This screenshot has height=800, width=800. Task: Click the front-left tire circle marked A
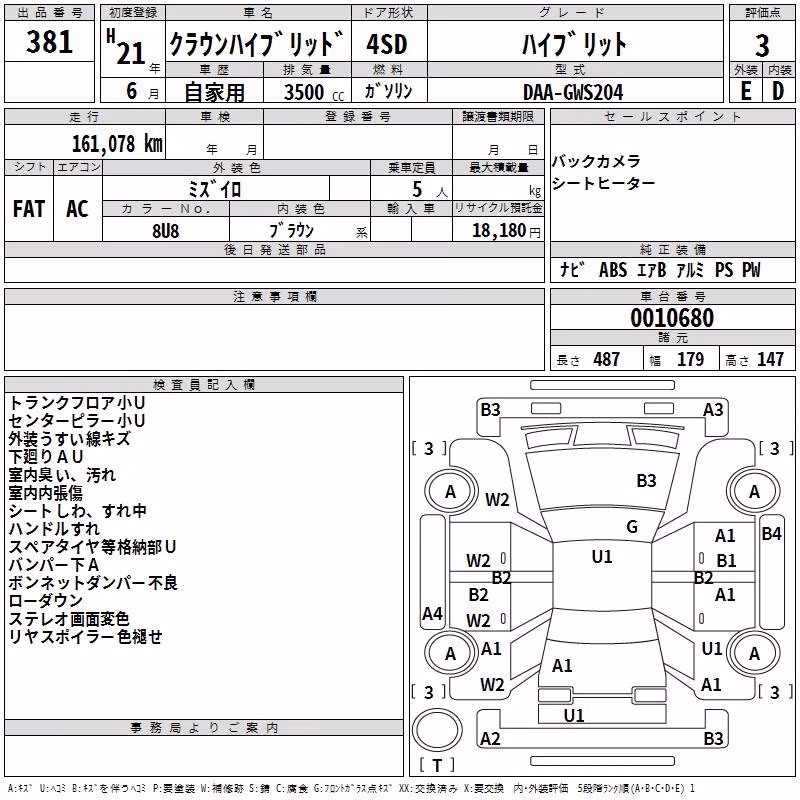tap(450, 492)
